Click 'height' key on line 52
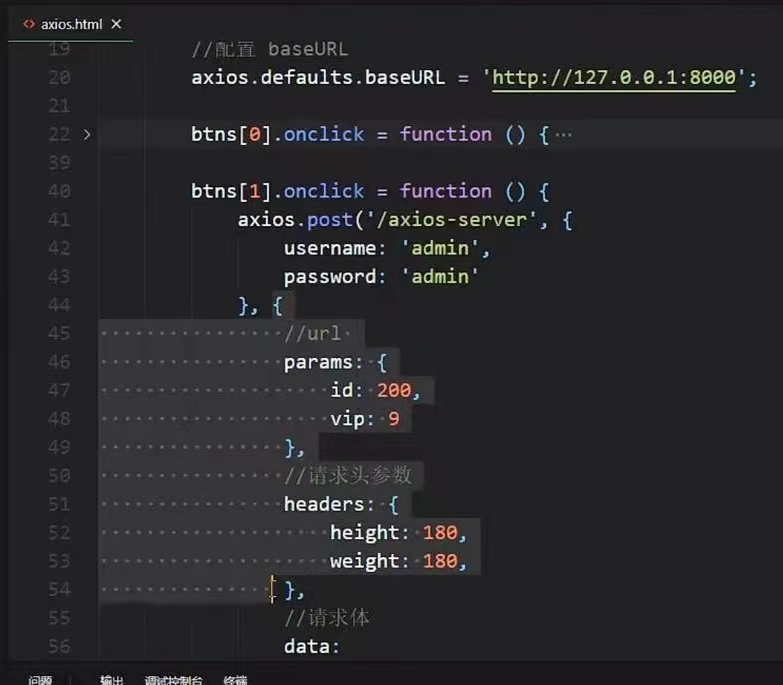The height and width of the screenshot is (685, 783). point(365,533)
